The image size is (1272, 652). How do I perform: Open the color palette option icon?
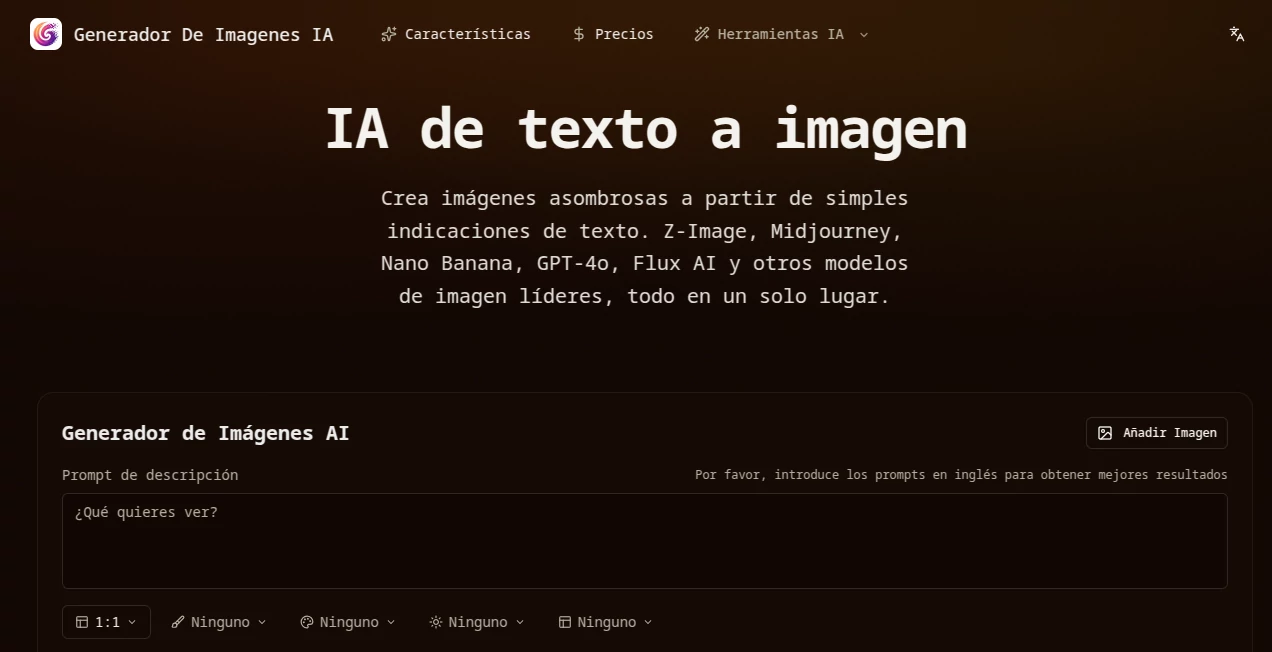pos(306,621)
